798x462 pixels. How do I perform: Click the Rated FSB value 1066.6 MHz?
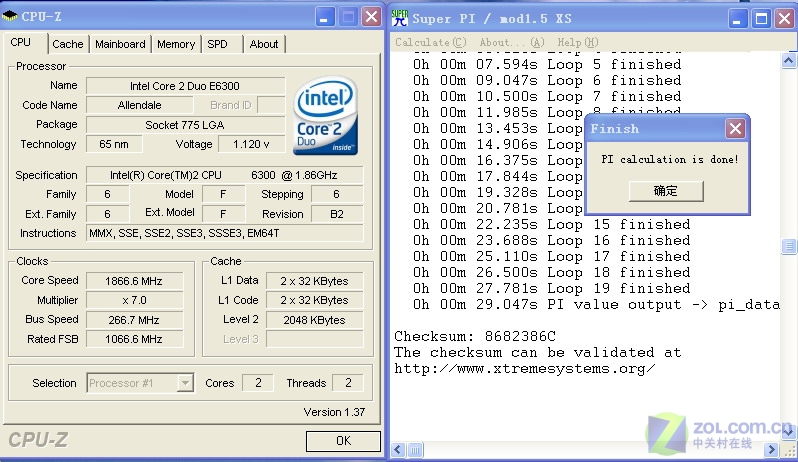(134, 339)
